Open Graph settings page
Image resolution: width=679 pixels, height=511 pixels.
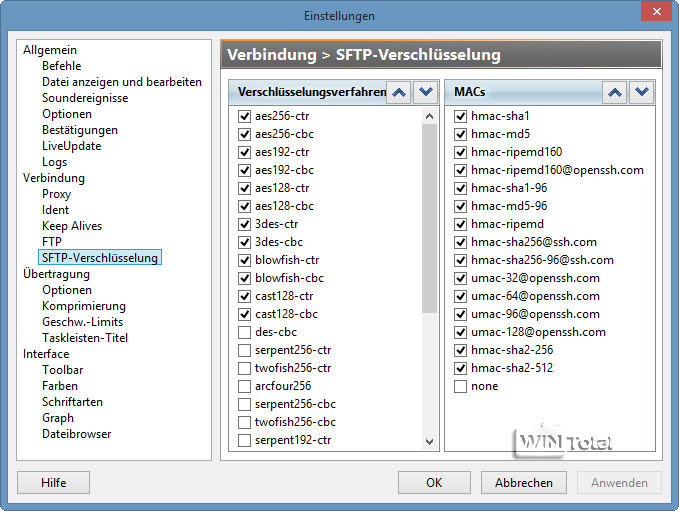(x=58, y=418)
